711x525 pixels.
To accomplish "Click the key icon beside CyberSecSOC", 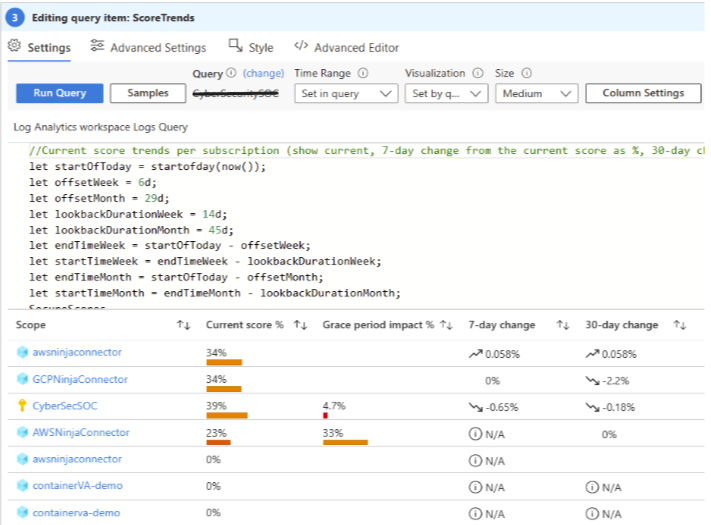I will 22,405.
